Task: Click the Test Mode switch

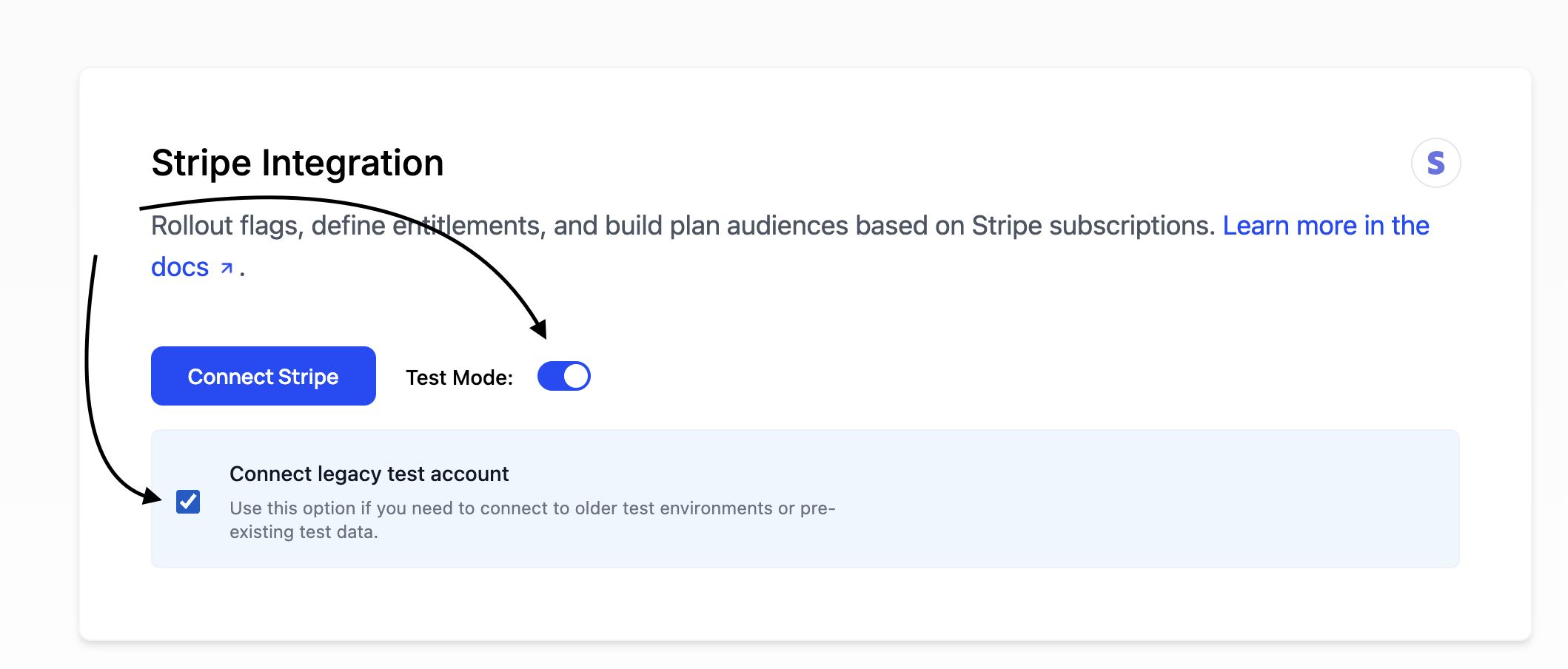Action: pos(564,376)
